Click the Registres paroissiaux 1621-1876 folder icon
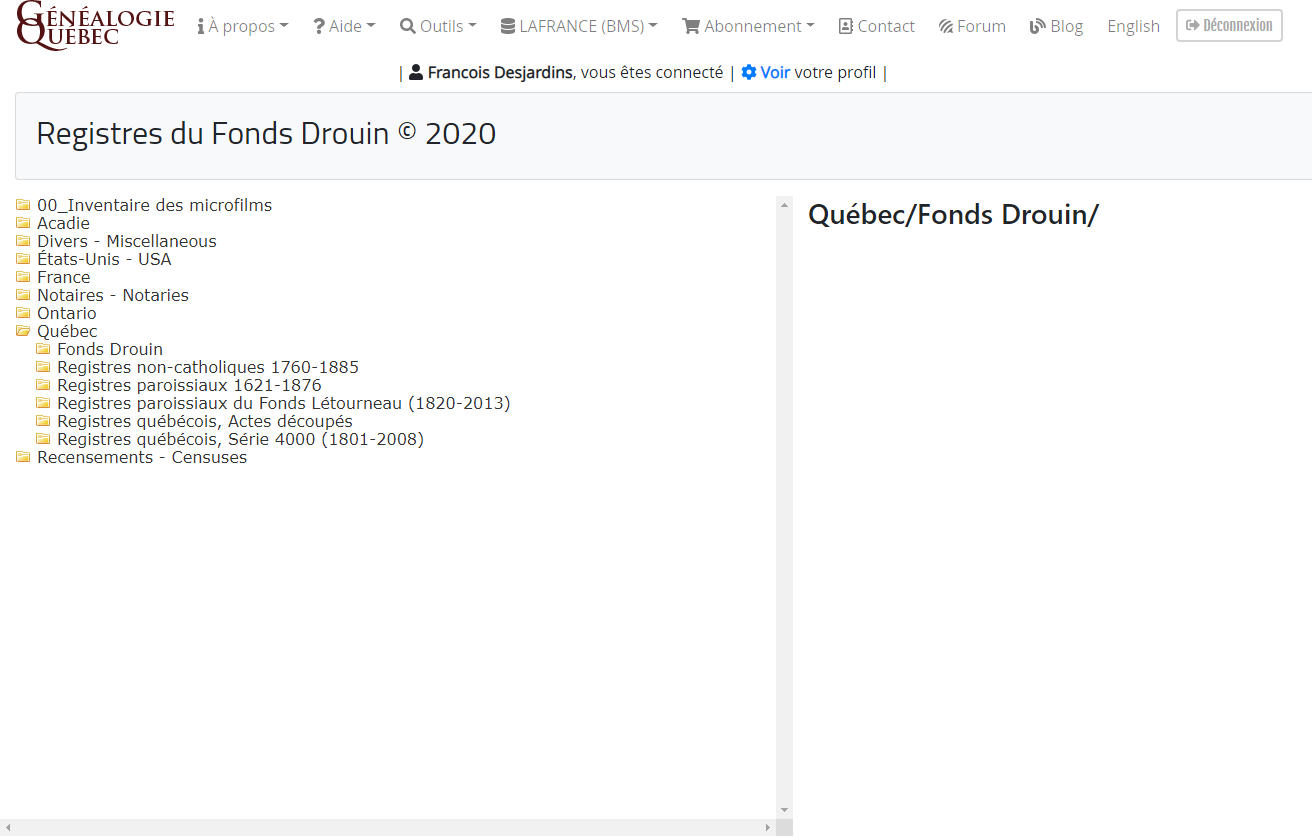The height and width of the screenshot is (840, 1312). (43, 385)
